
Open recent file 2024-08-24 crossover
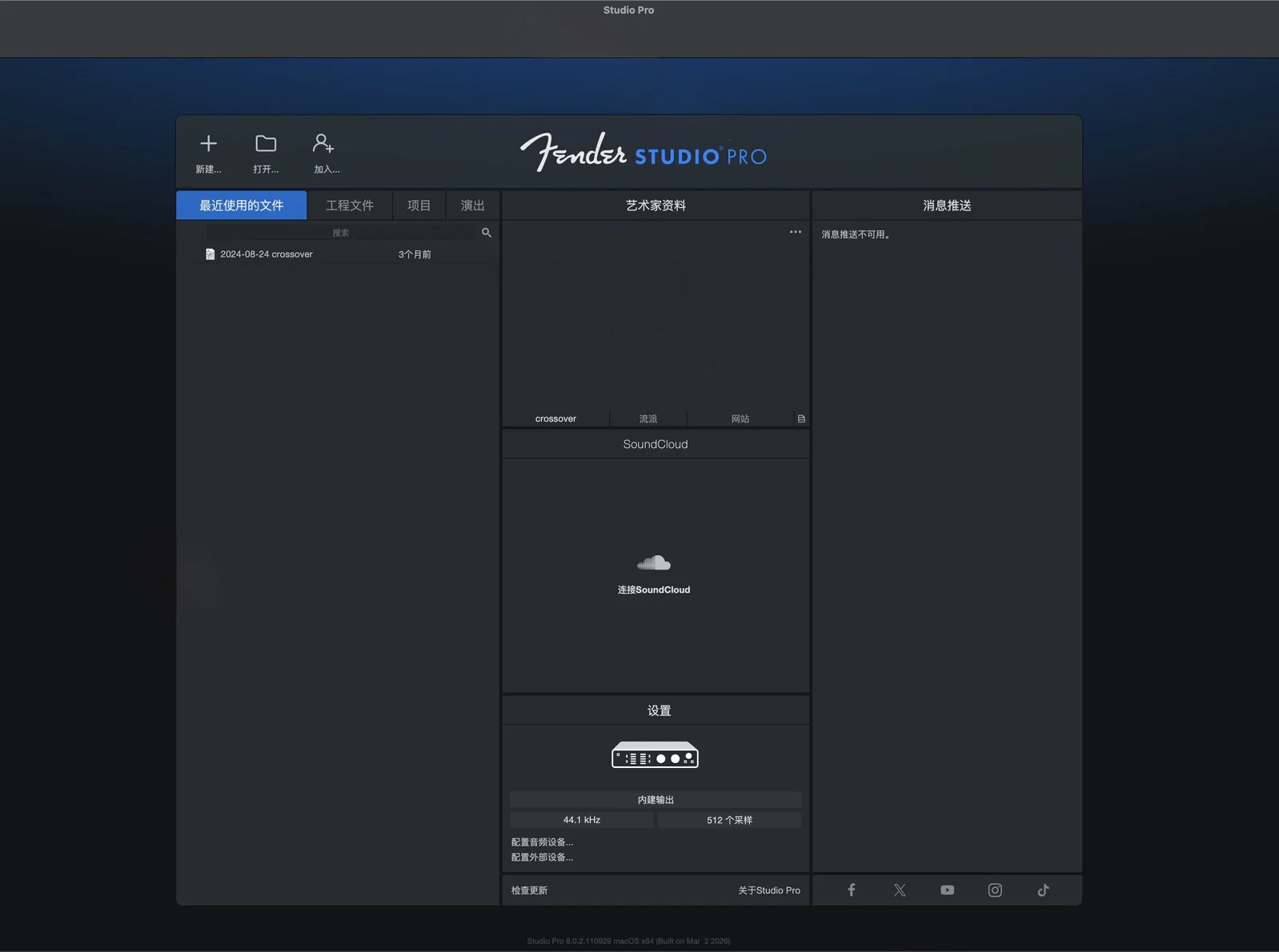click(x=267, y=254)
